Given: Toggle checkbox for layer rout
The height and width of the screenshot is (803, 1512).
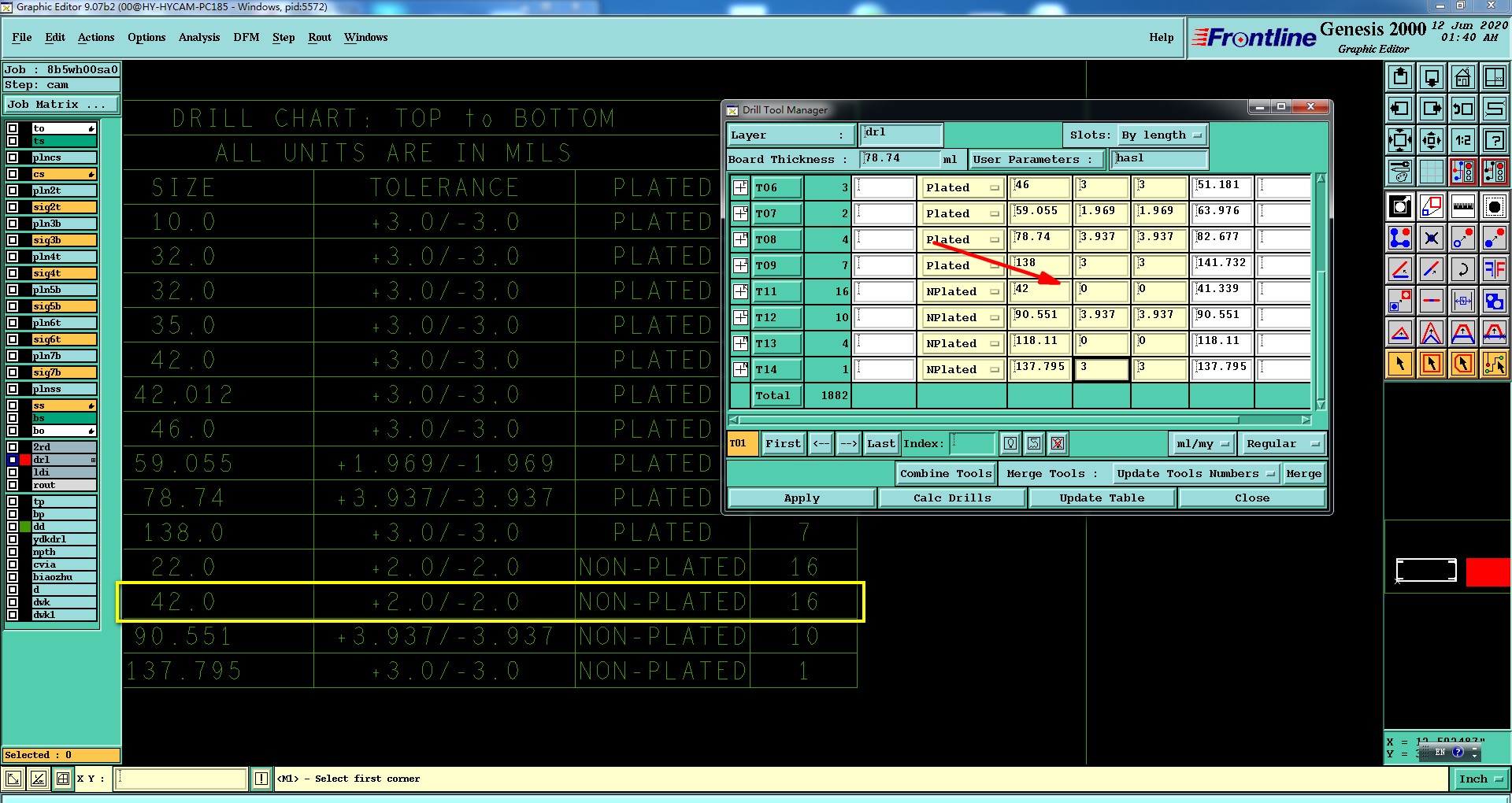Looking at the screenshot, I should pyautogui.click(x=13, y=485).
